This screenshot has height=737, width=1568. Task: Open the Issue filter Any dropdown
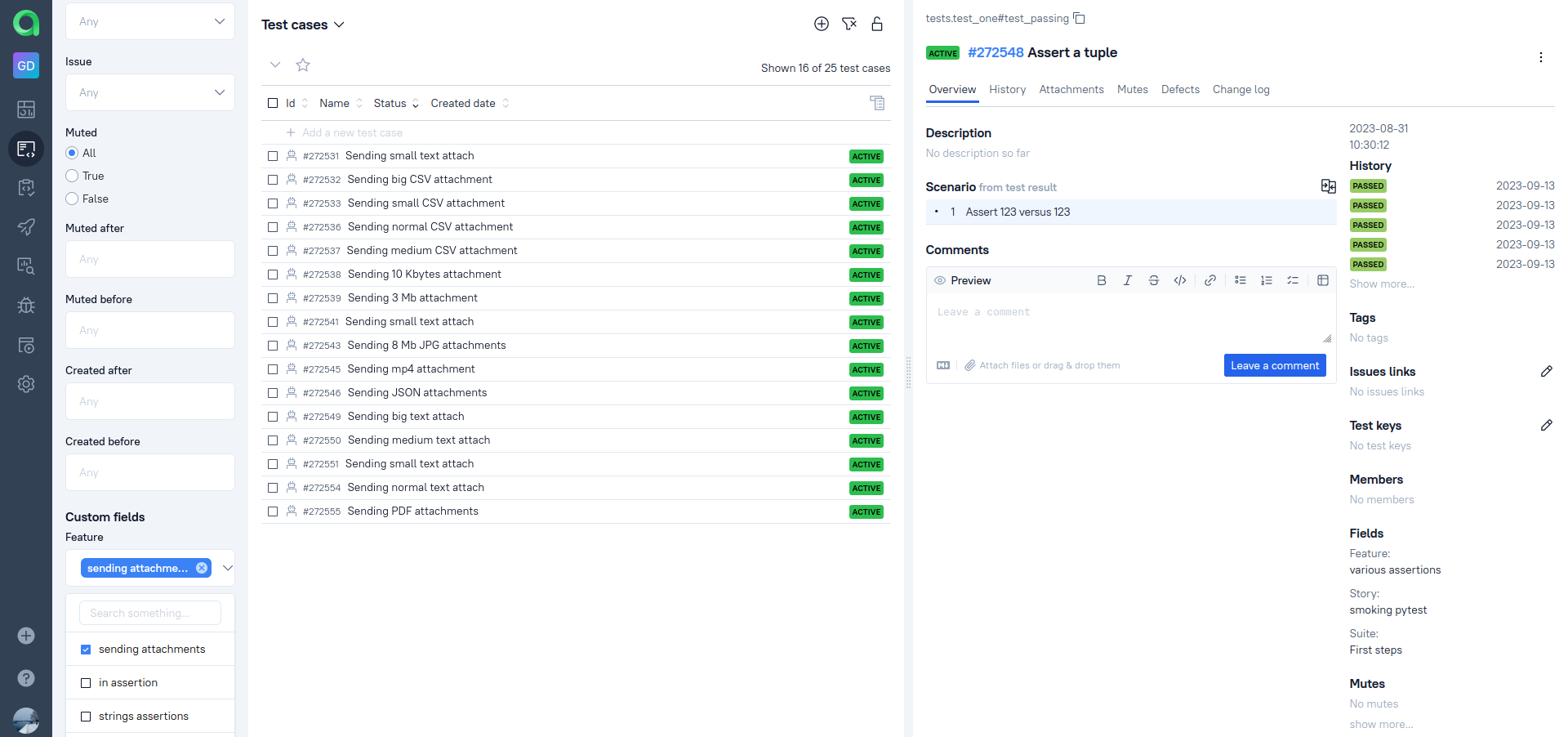tap(149, 92)
